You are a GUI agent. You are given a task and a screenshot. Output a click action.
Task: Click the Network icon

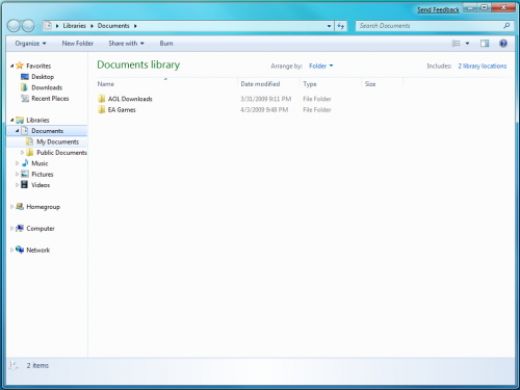coord(20,250)
